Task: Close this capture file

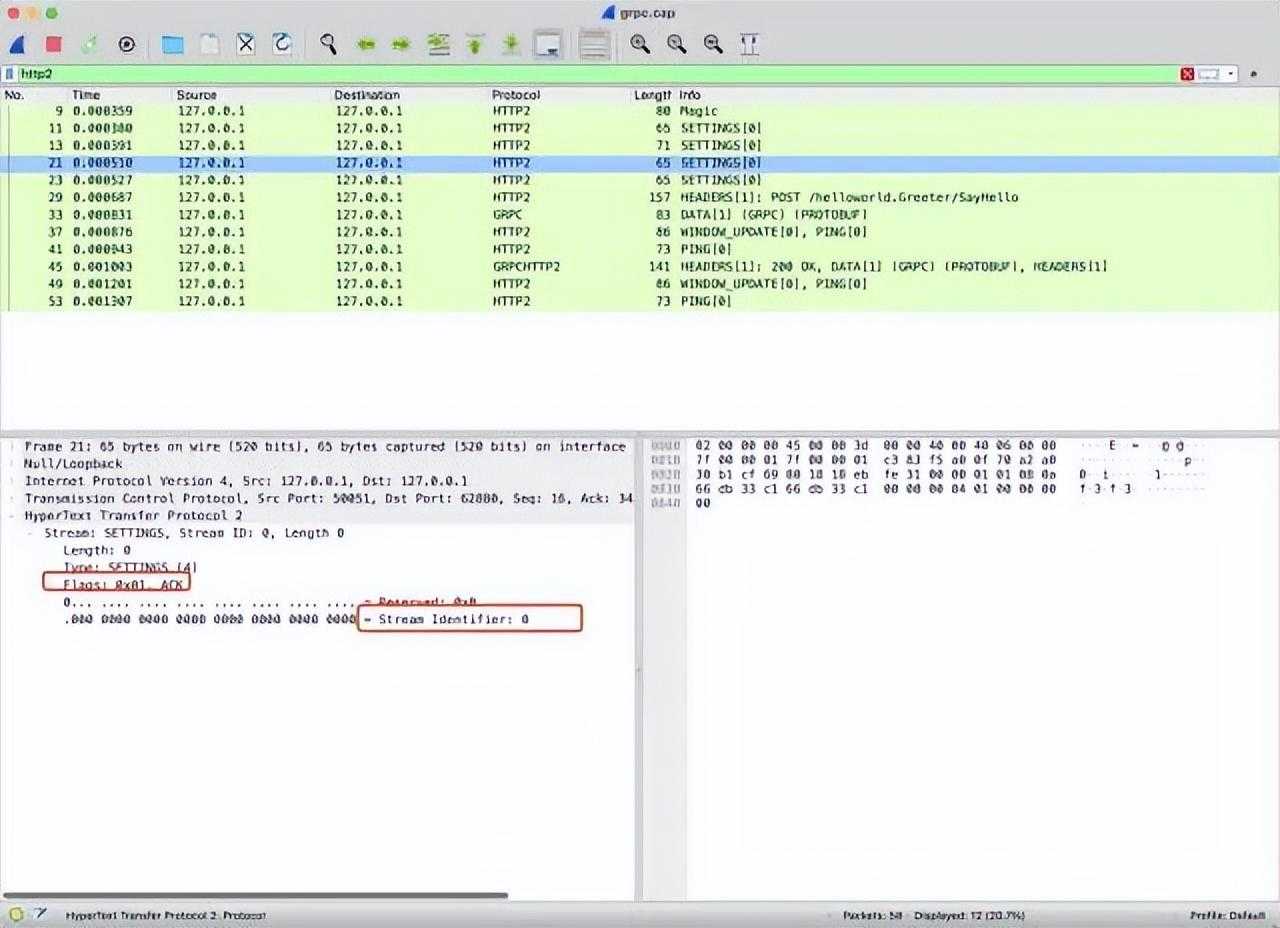Action: pyautogui.click(x=246, y=44)
